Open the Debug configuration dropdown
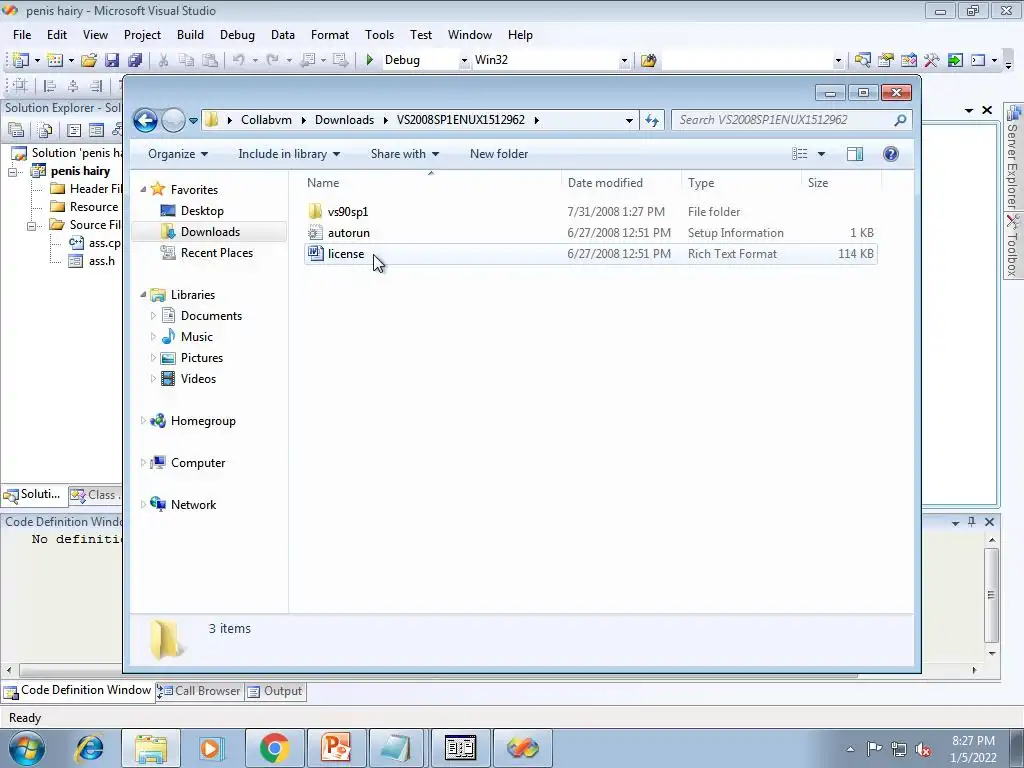The width and height of the screenshot is (1024, 768). (464, 61)
